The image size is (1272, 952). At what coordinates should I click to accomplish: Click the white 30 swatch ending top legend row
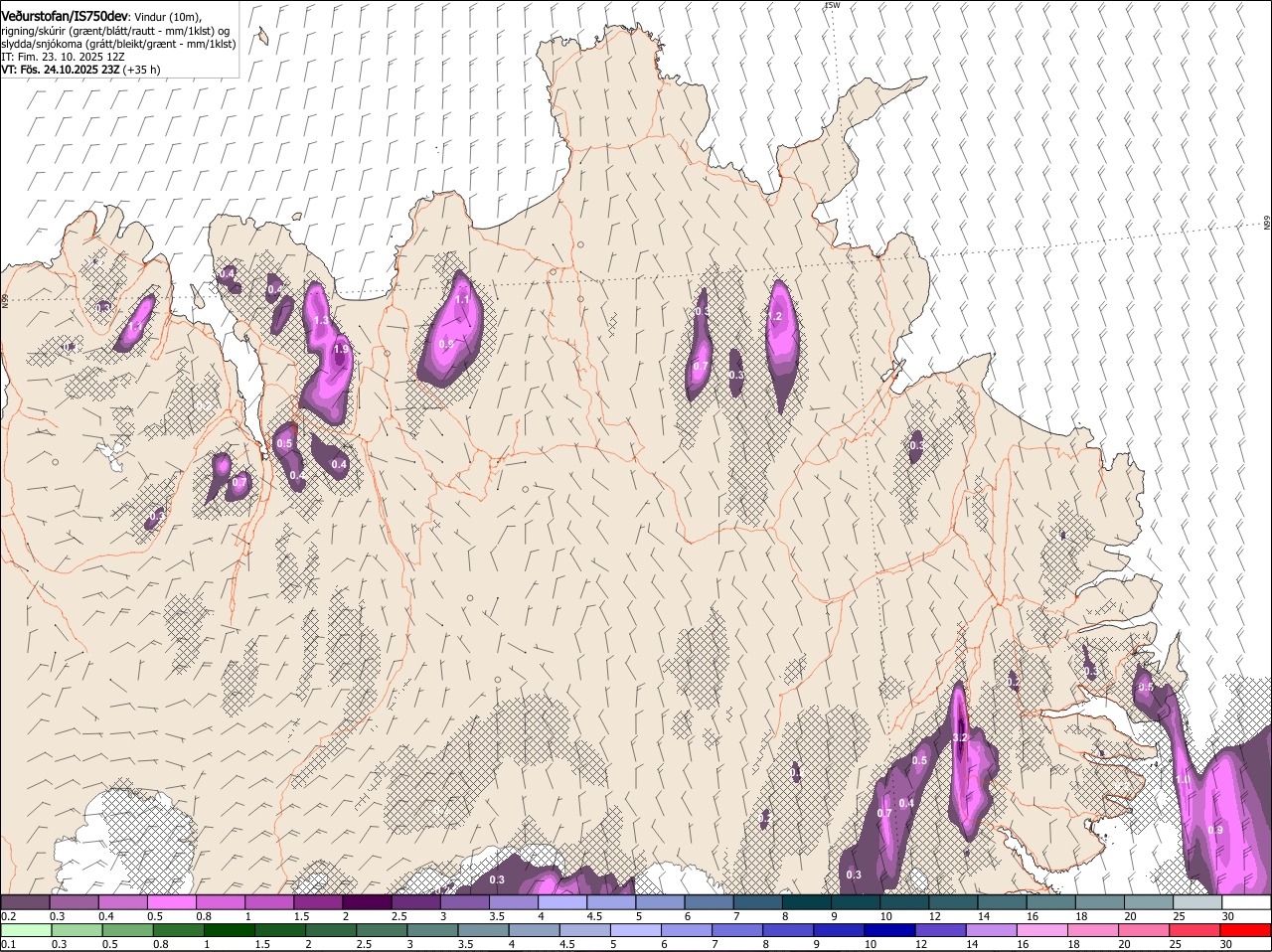pos(1246,902)
